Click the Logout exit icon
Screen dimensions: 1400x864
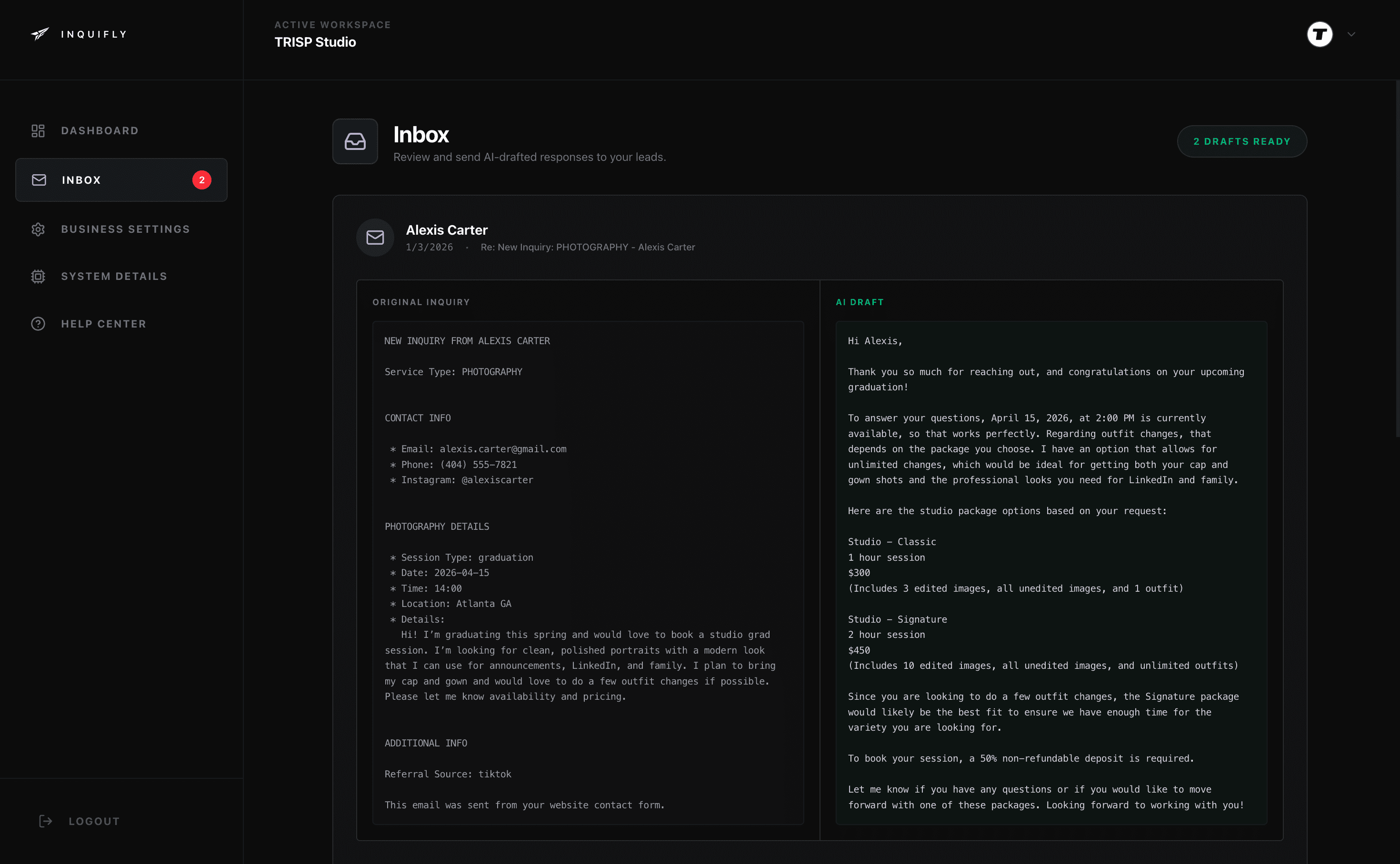[46, 821]
